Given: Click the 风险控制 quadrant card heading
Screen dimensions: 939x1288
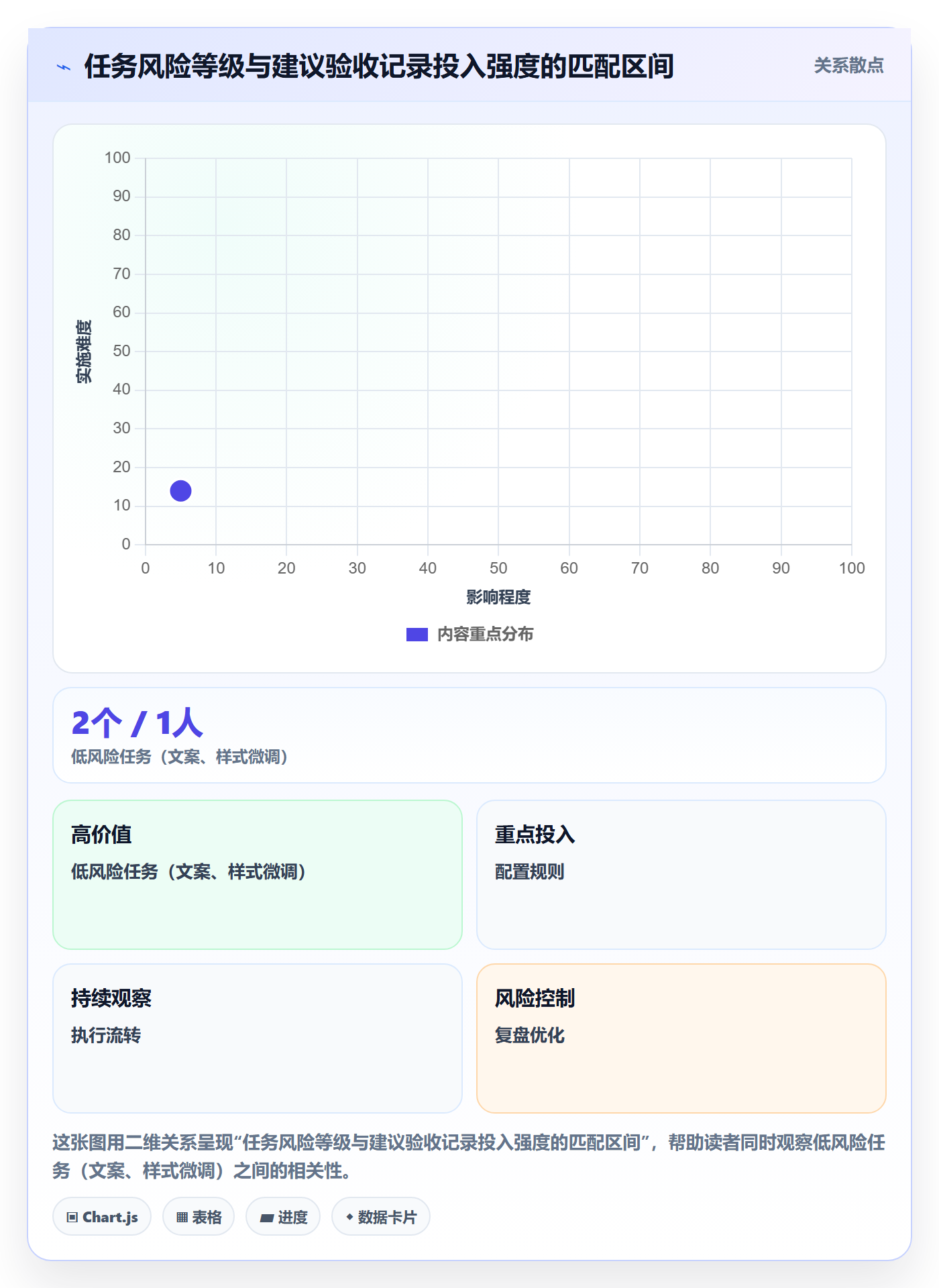Looking at the screenshot, I should click(x=535, y=998).
